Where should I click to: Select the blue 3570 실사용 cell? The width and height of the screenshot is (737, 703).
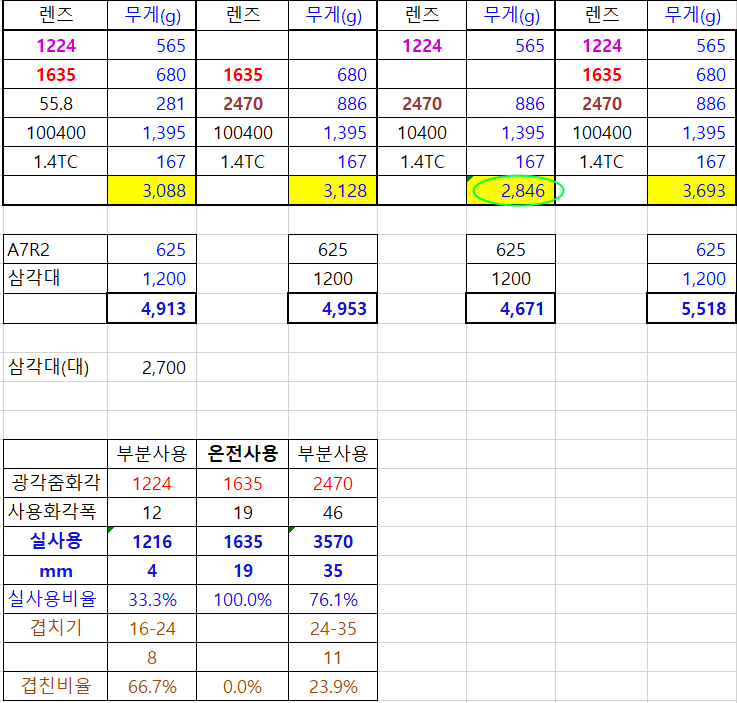point(333,542)
